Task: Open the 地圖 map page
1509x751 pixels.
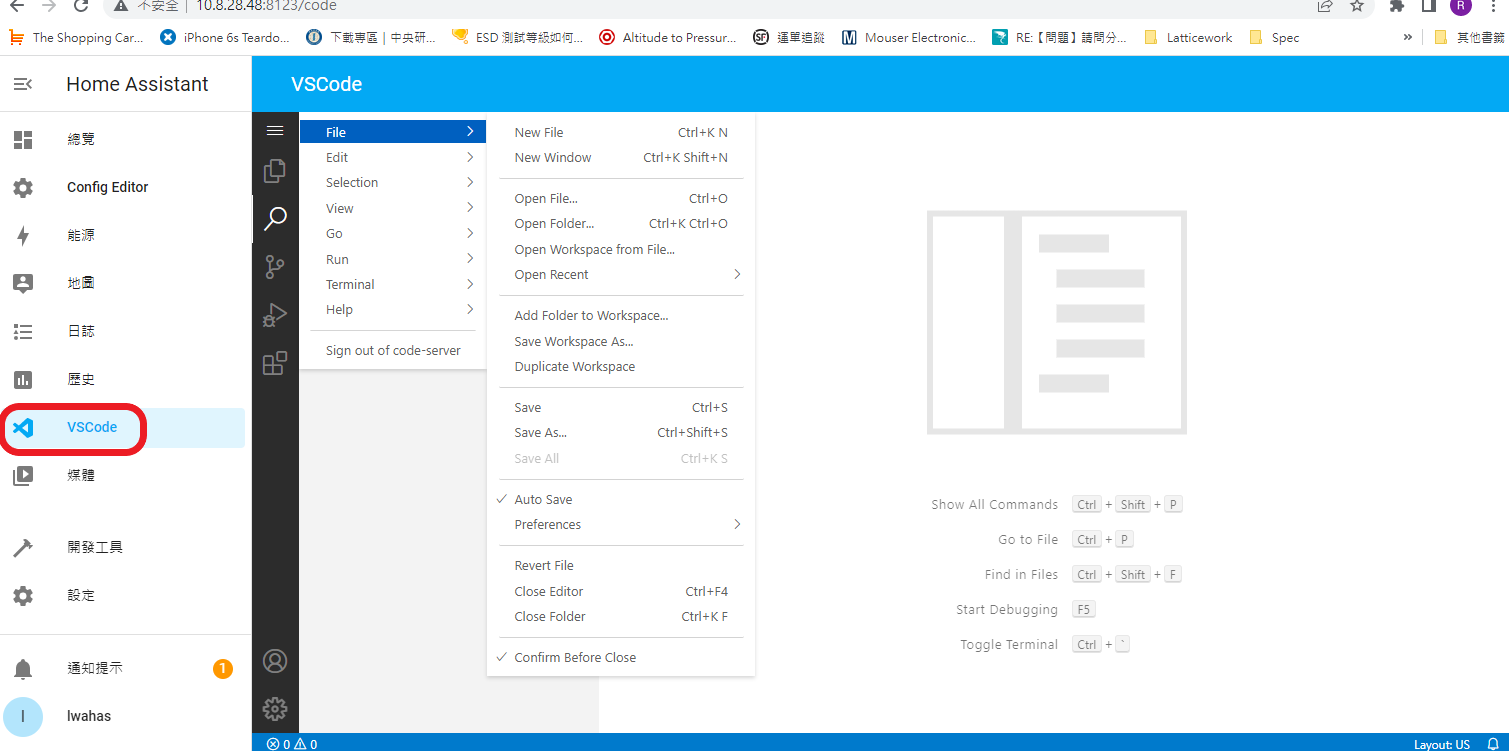Action: click(125, 283)
